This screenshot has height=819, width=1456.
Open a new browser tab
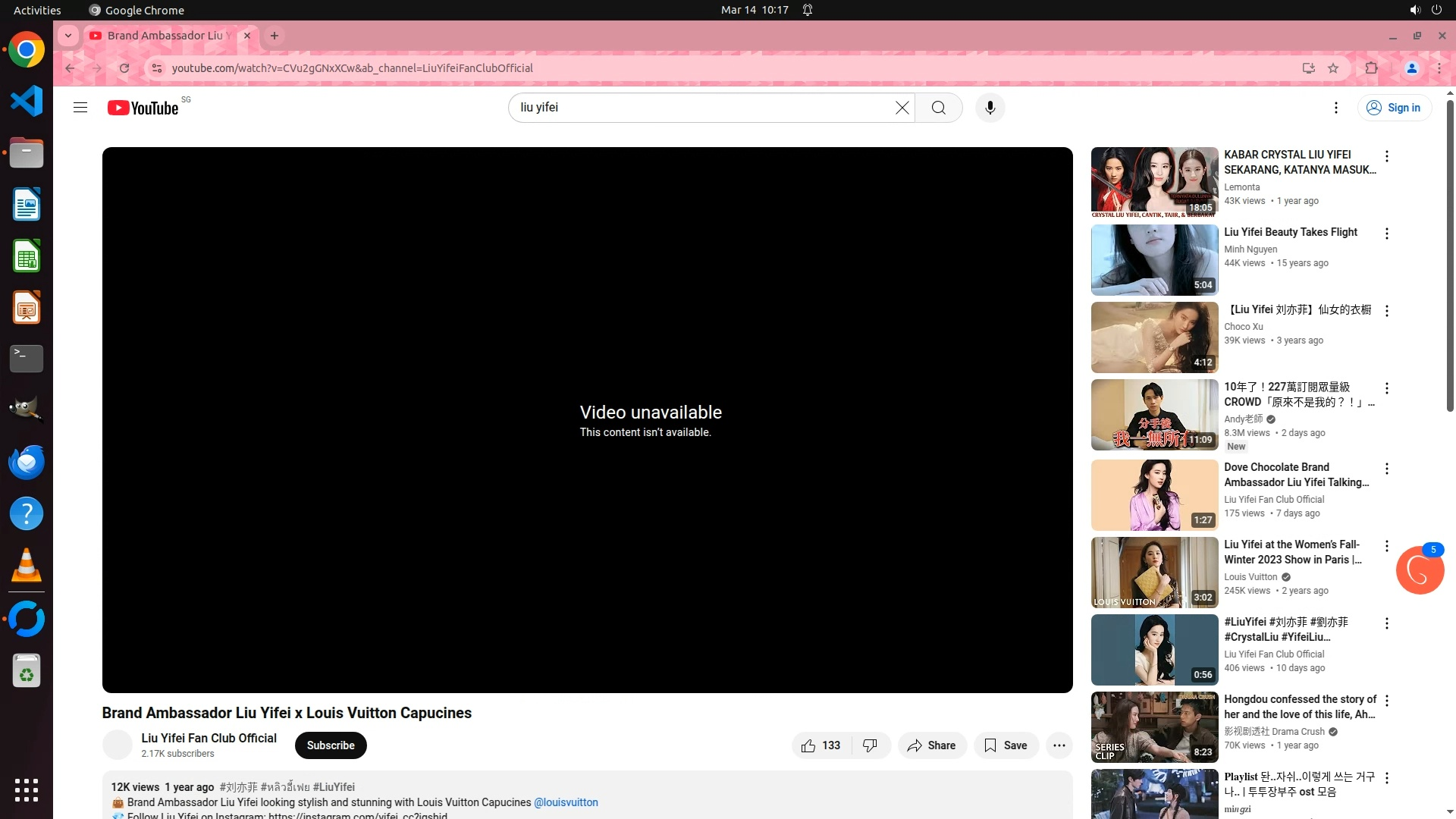[275, 36]
